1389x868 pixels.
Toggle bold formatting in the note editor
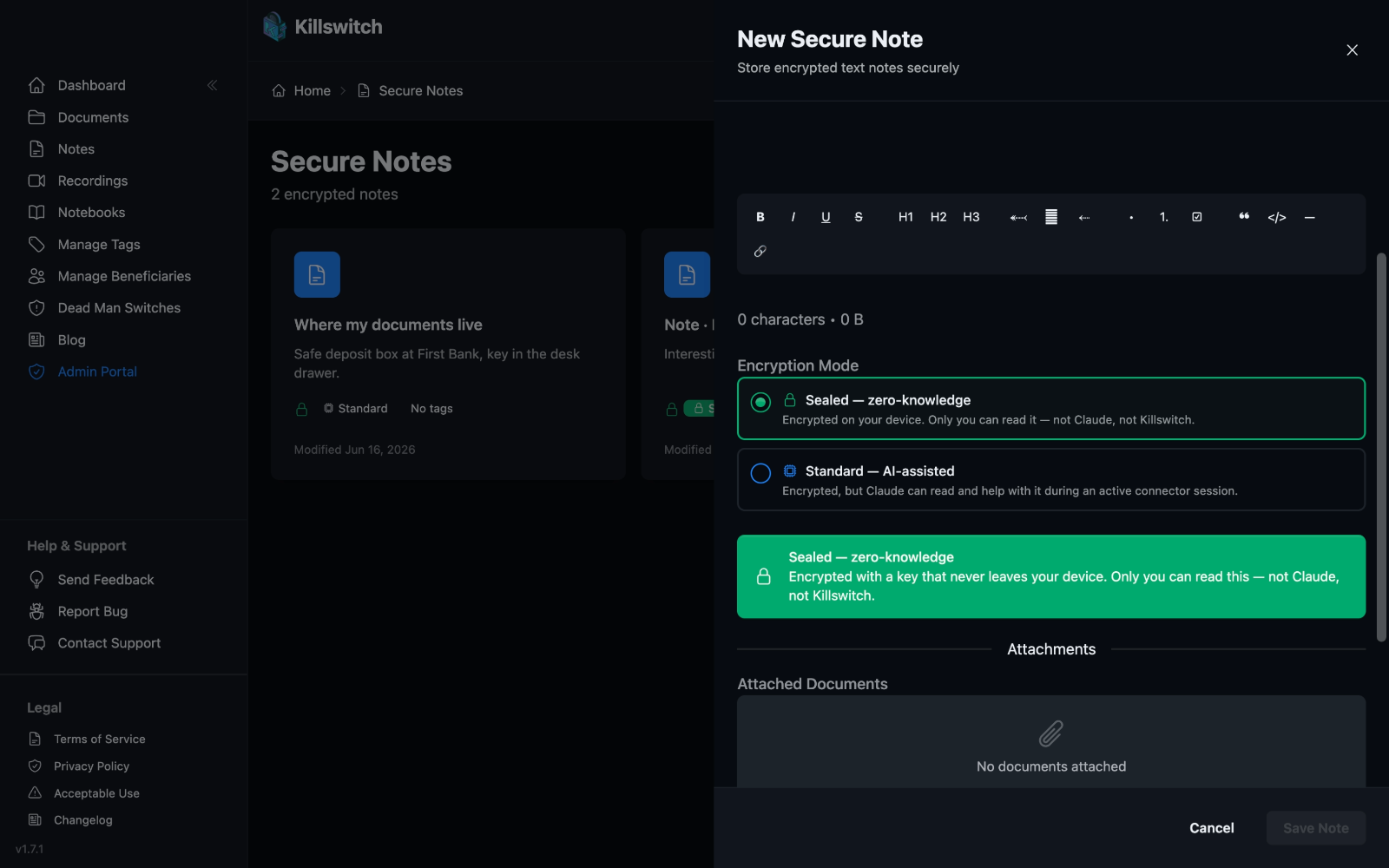coord(760,217)
